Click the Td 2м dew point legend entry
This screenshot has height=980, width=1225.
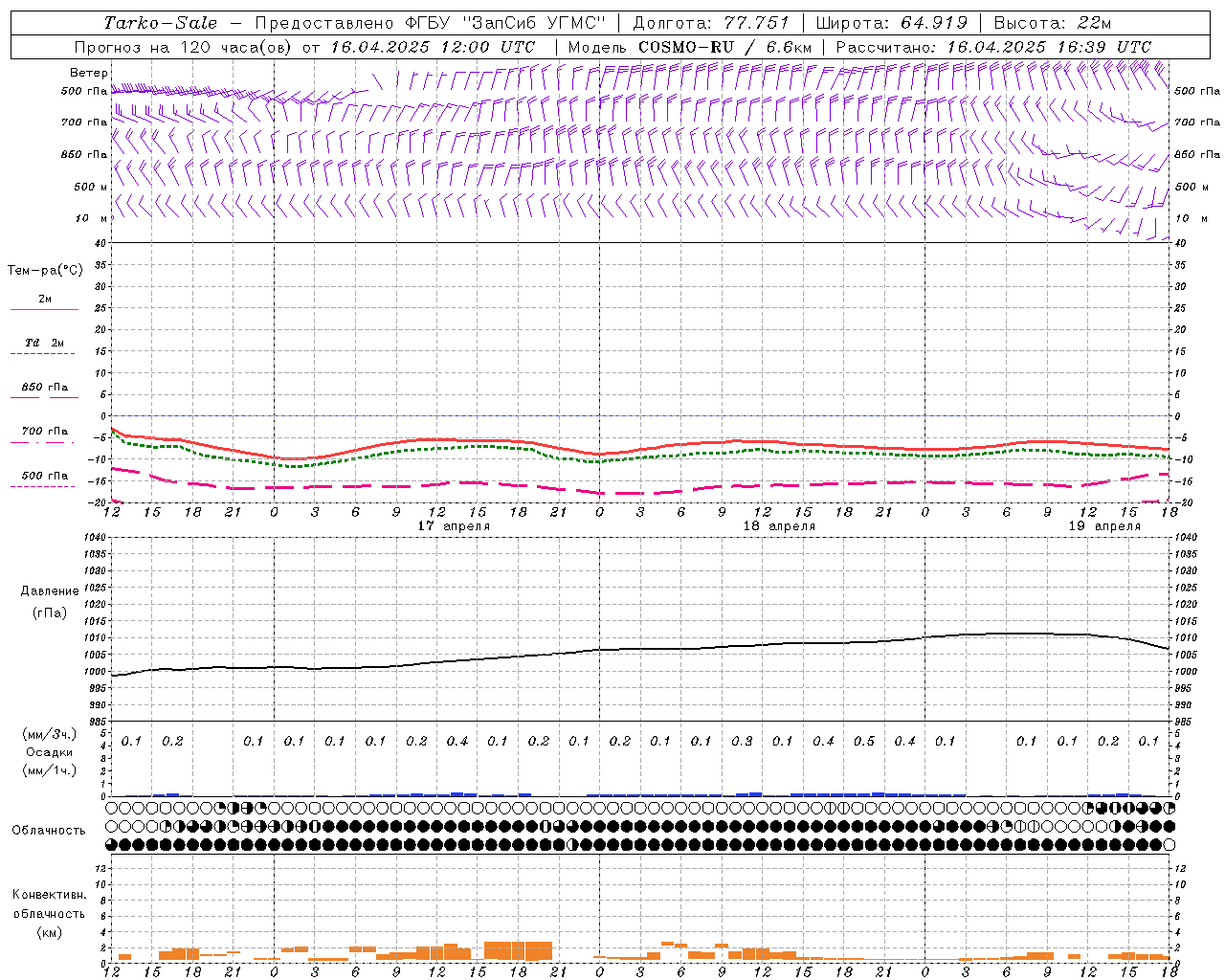(x=44, y=343)
